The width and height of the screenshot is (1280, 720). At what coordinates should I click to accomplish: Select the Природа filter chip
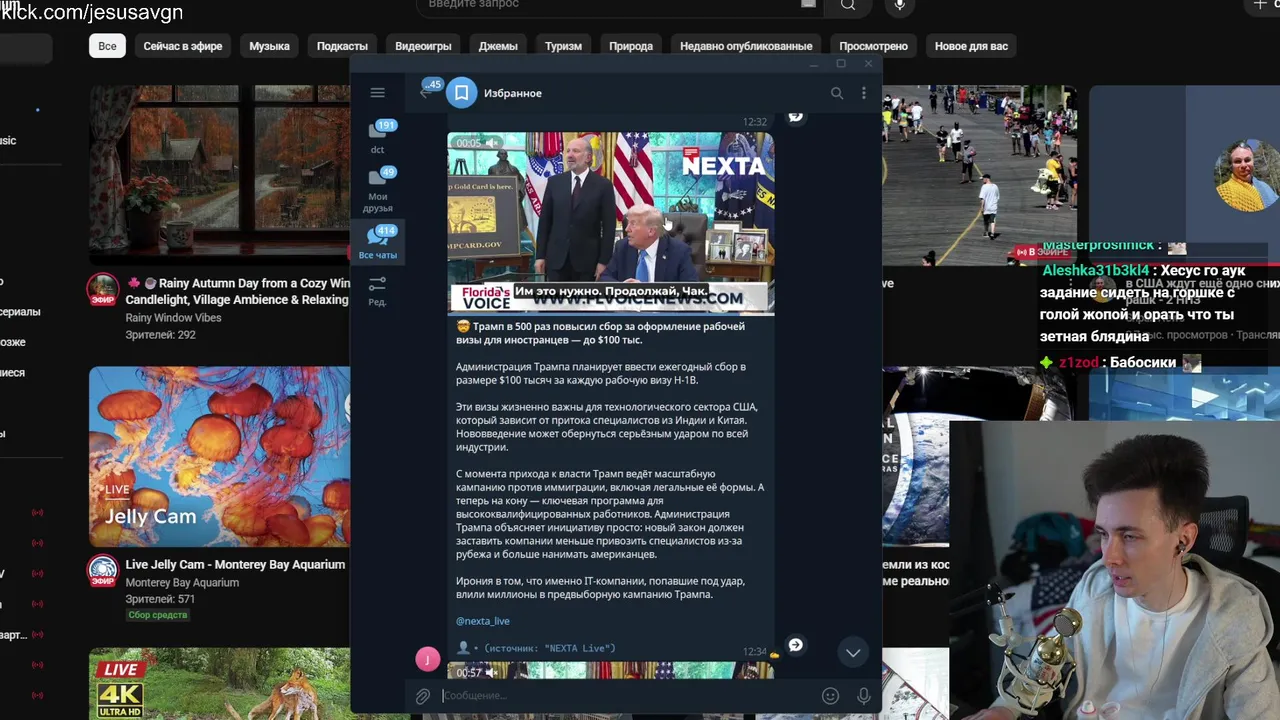click(631, 46)
